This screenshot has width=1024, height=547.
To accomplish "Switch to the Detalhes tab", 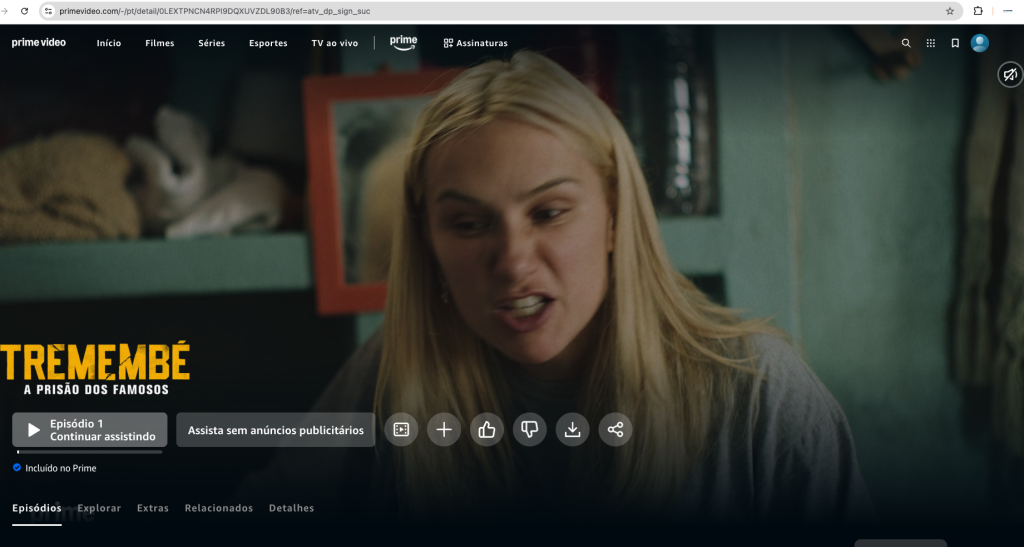I will [x=291, y=508].
